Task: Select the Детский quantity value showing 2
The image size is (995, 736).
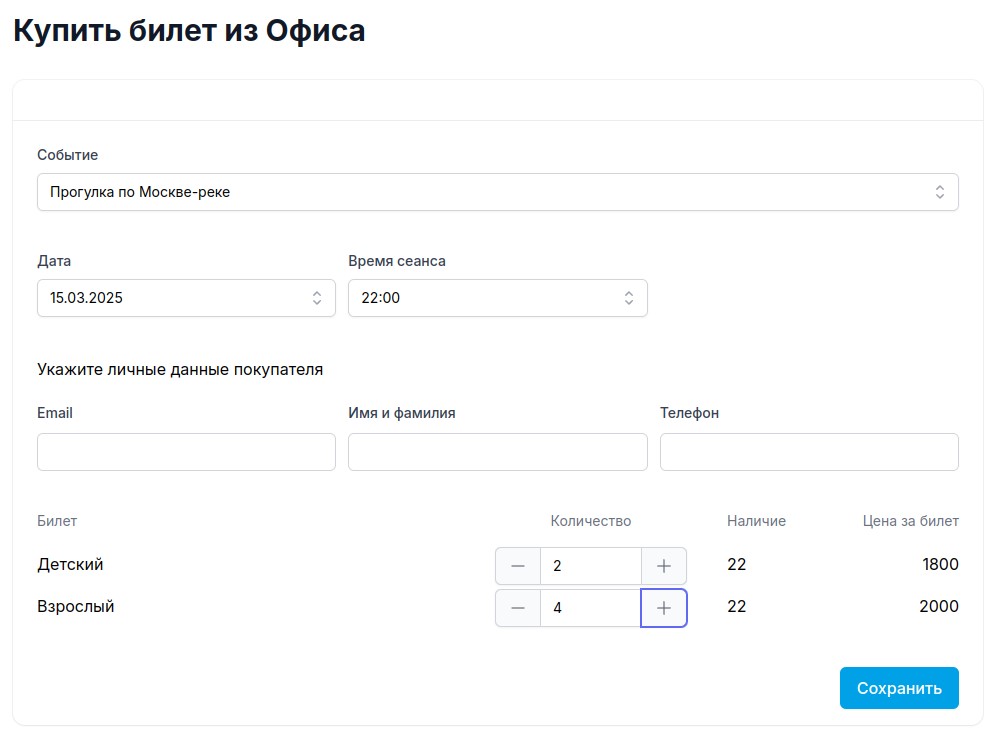Action: pyautogui.click(x=590, y=565)
